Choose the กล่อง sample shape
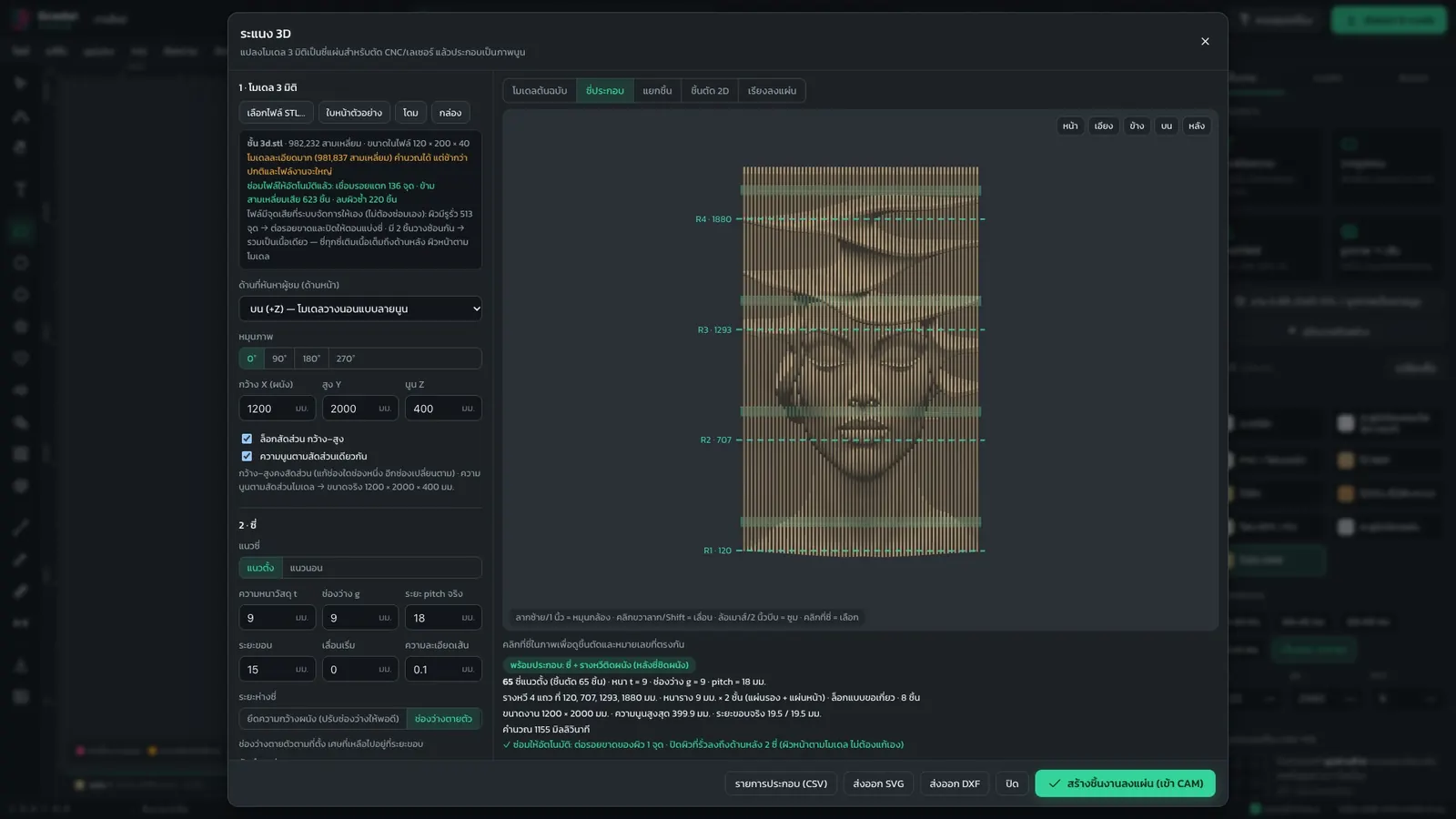The height and width of the screenshot is (819, 1456). [x=450, y=113]
